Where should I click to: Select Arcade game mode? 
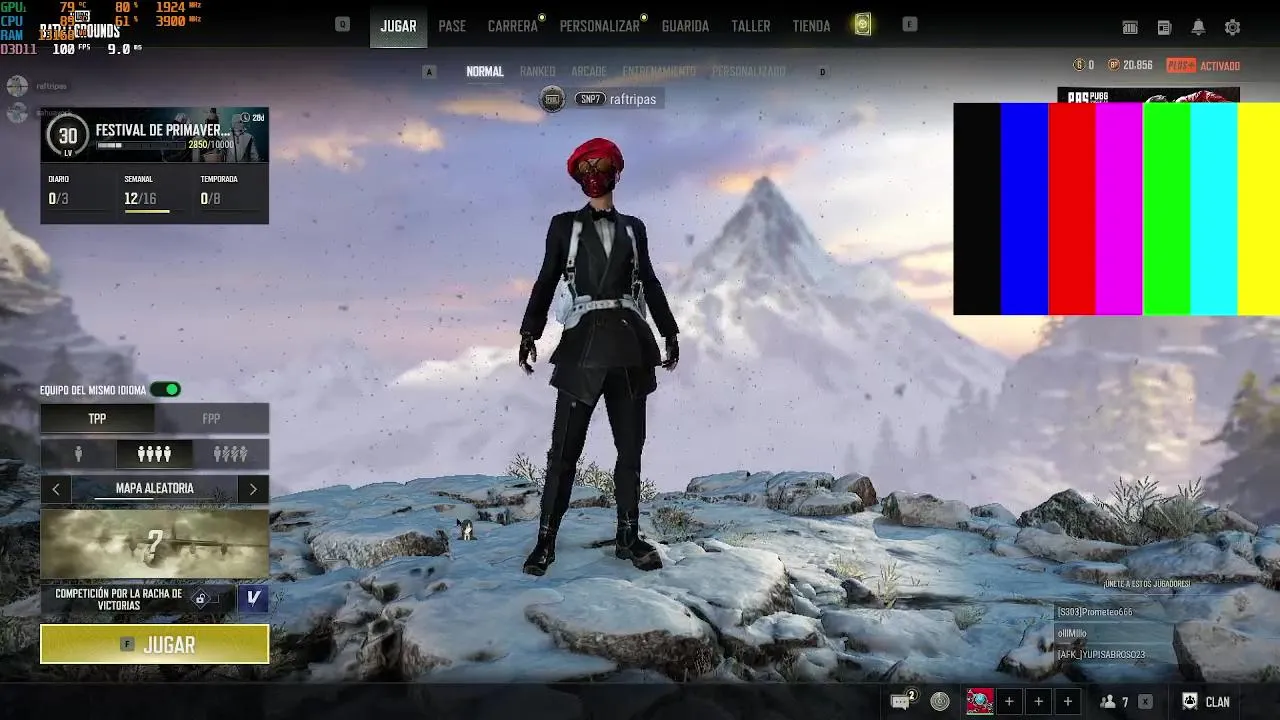(x=589, y=71)
